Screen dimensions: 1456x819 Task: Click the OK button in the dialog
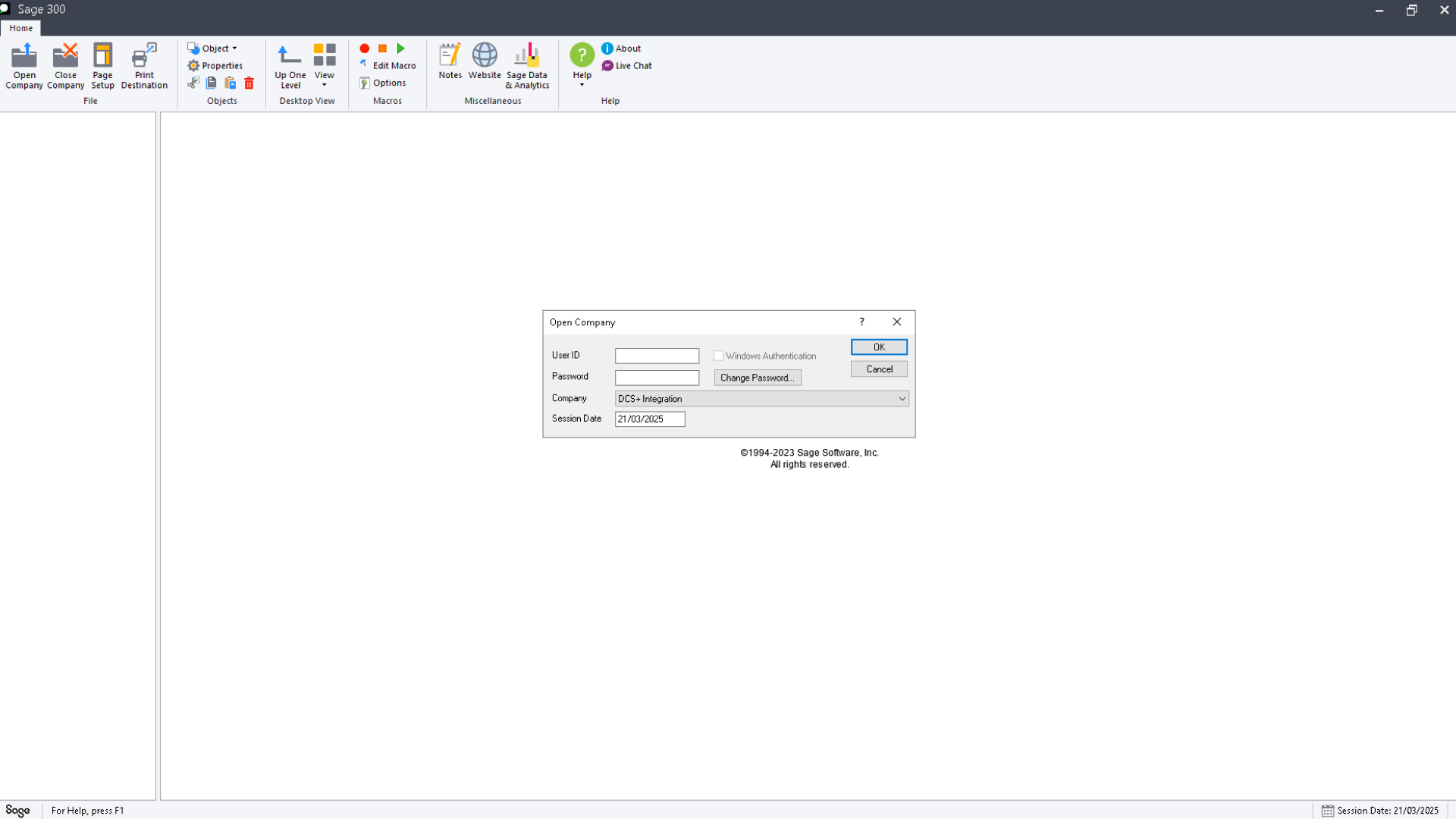click(x=879, y=347)
